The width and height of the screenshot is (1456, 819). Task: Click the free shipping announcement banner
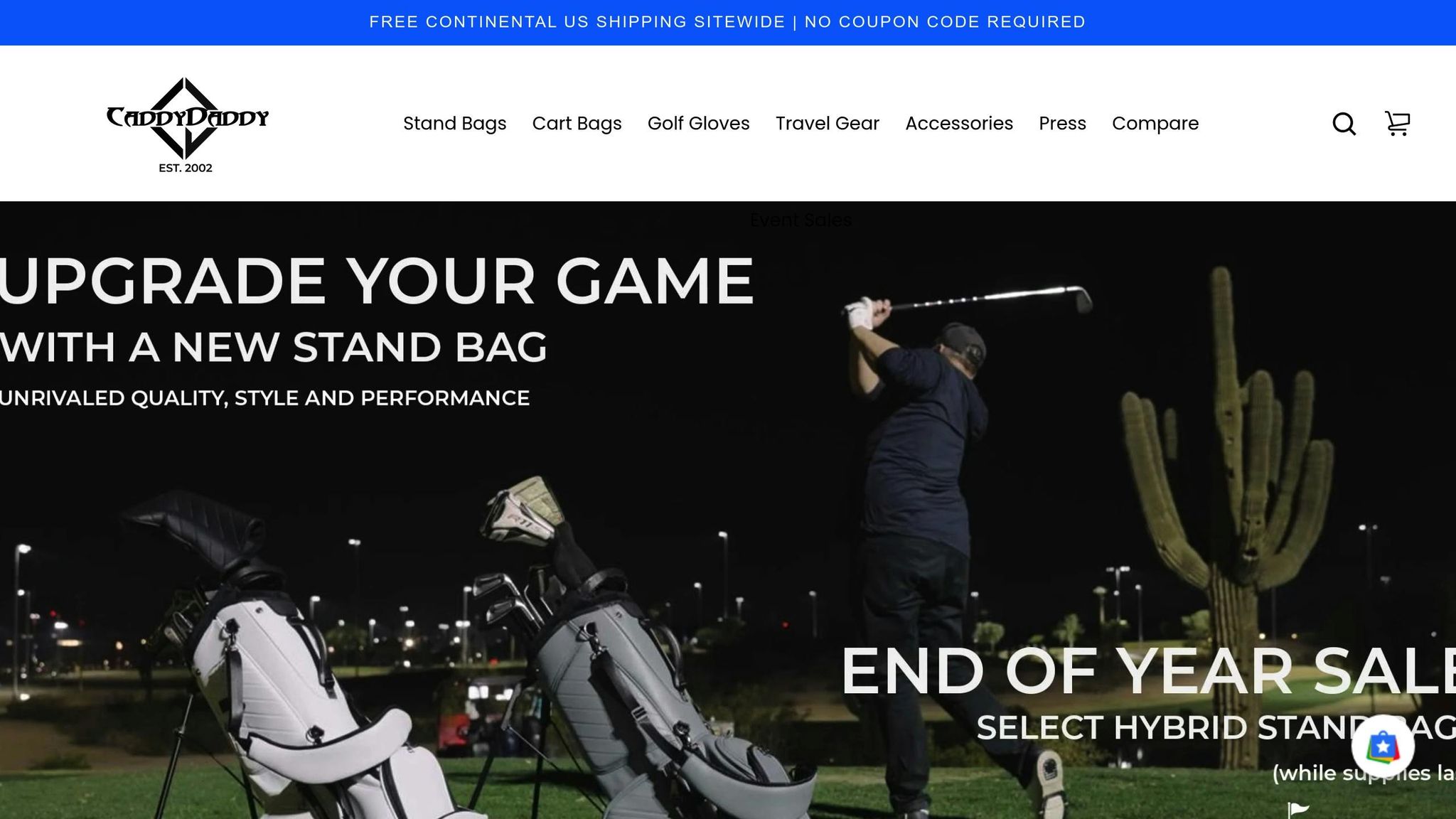[728, 22]
